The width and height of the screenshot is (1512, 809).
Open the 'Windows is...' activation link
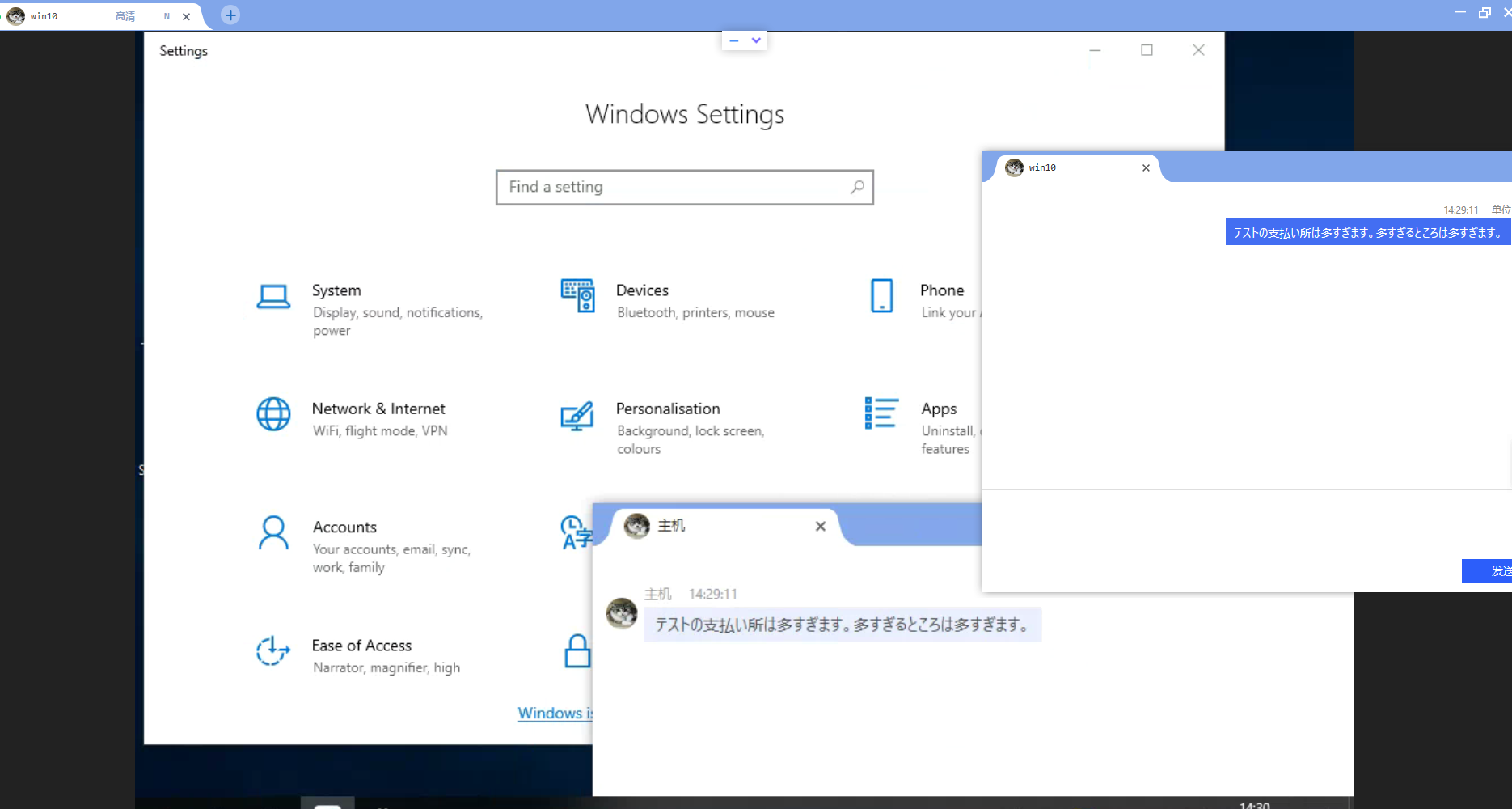pos(555,713)
